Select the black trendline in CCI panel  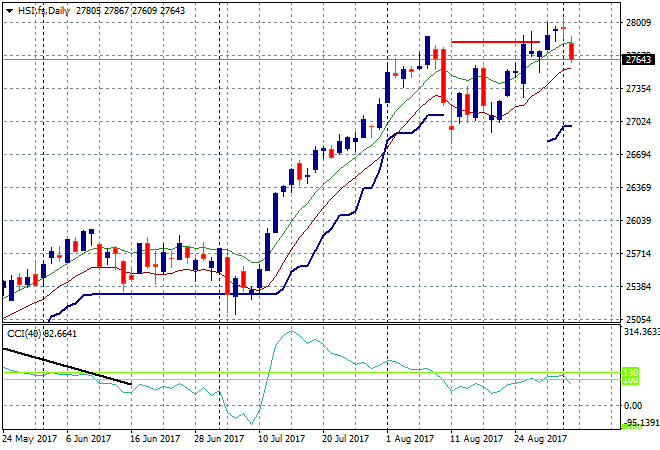pyautogui.click(x=66, y=366)
